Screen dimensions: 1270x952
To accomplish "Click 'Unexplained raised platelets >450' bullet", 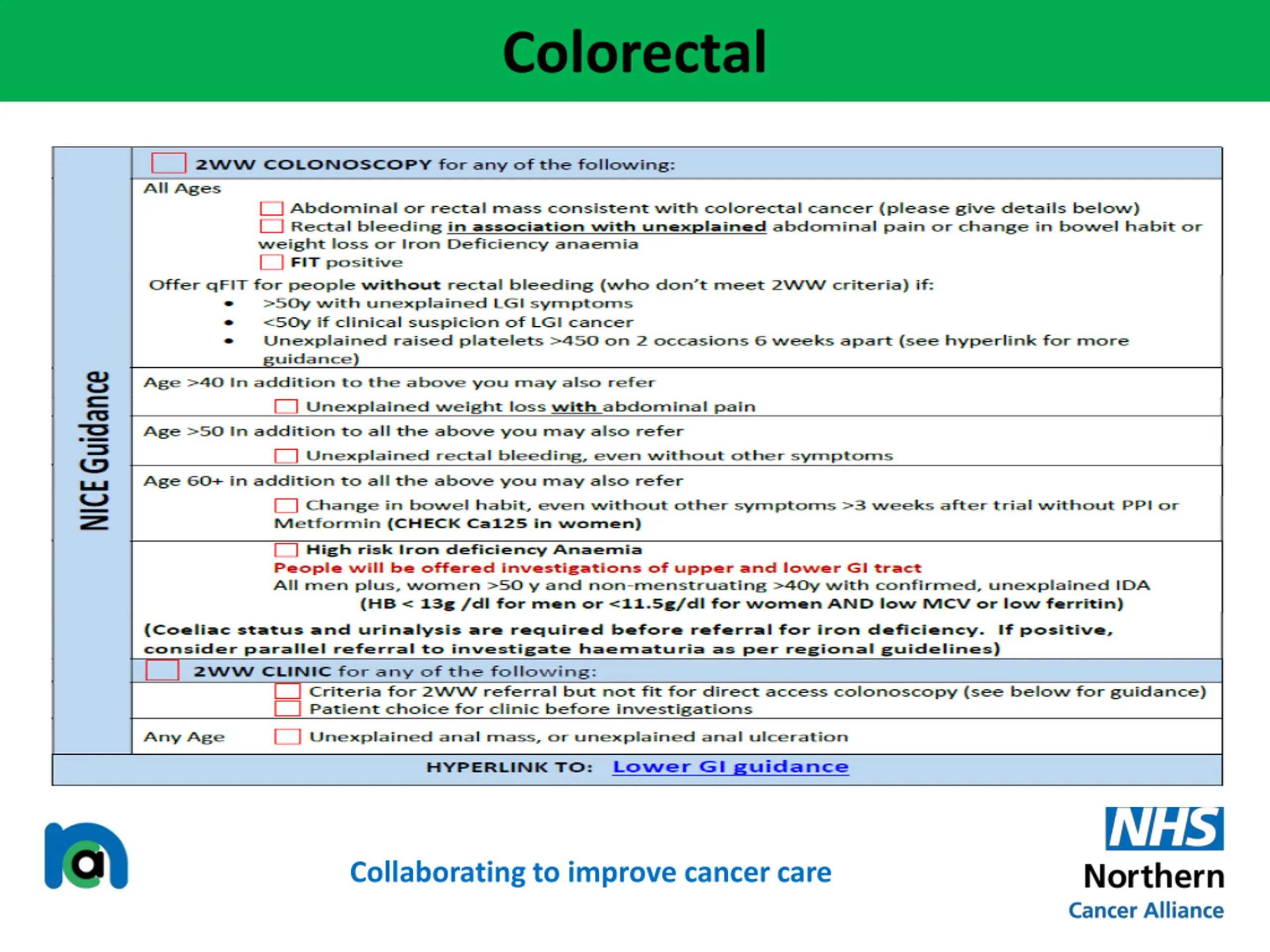I will [696, 350].
